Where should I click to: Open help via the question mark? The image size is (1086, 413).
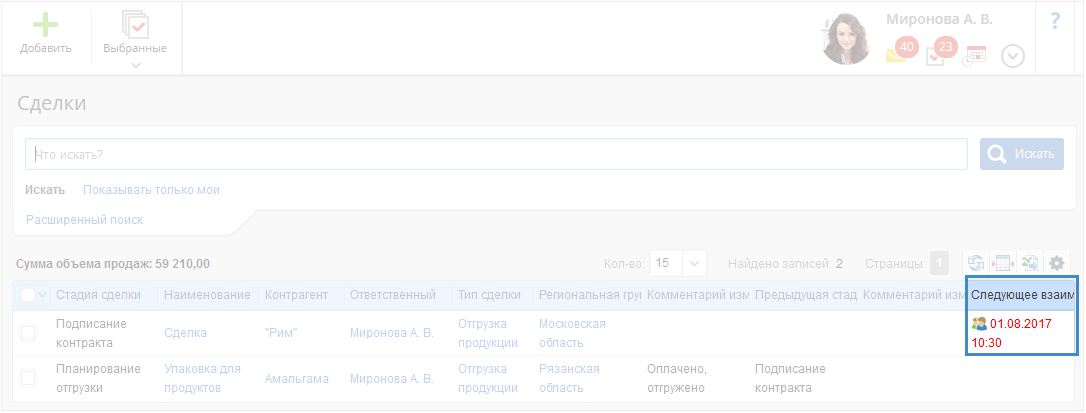pyautogui.click(x=1055, y=21)
